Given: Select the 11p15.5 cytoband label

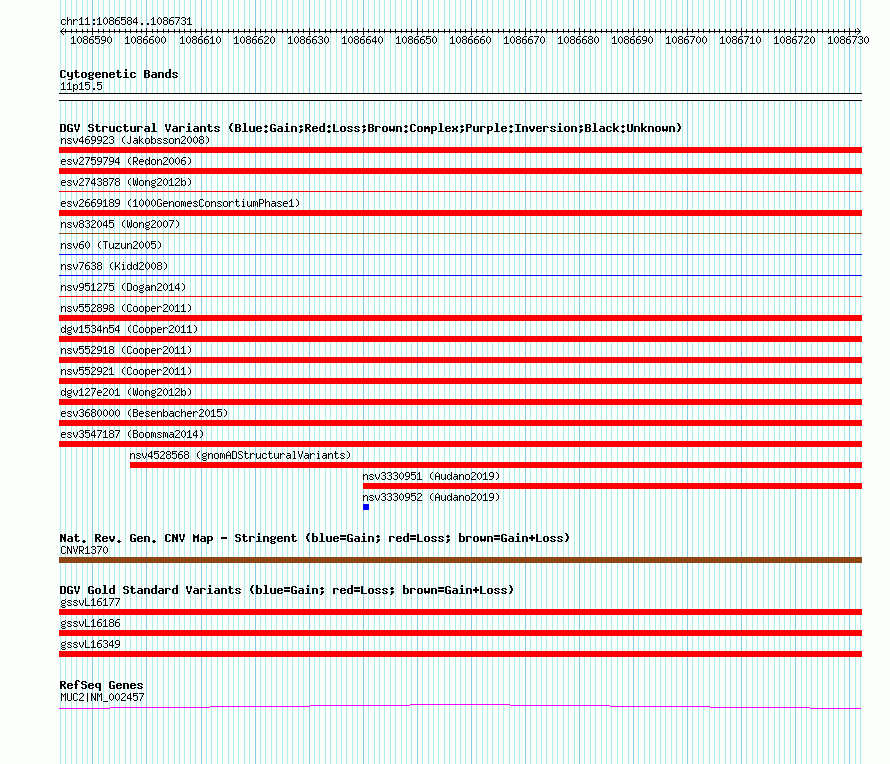Looking at the screenshot, I should point(81,86).
